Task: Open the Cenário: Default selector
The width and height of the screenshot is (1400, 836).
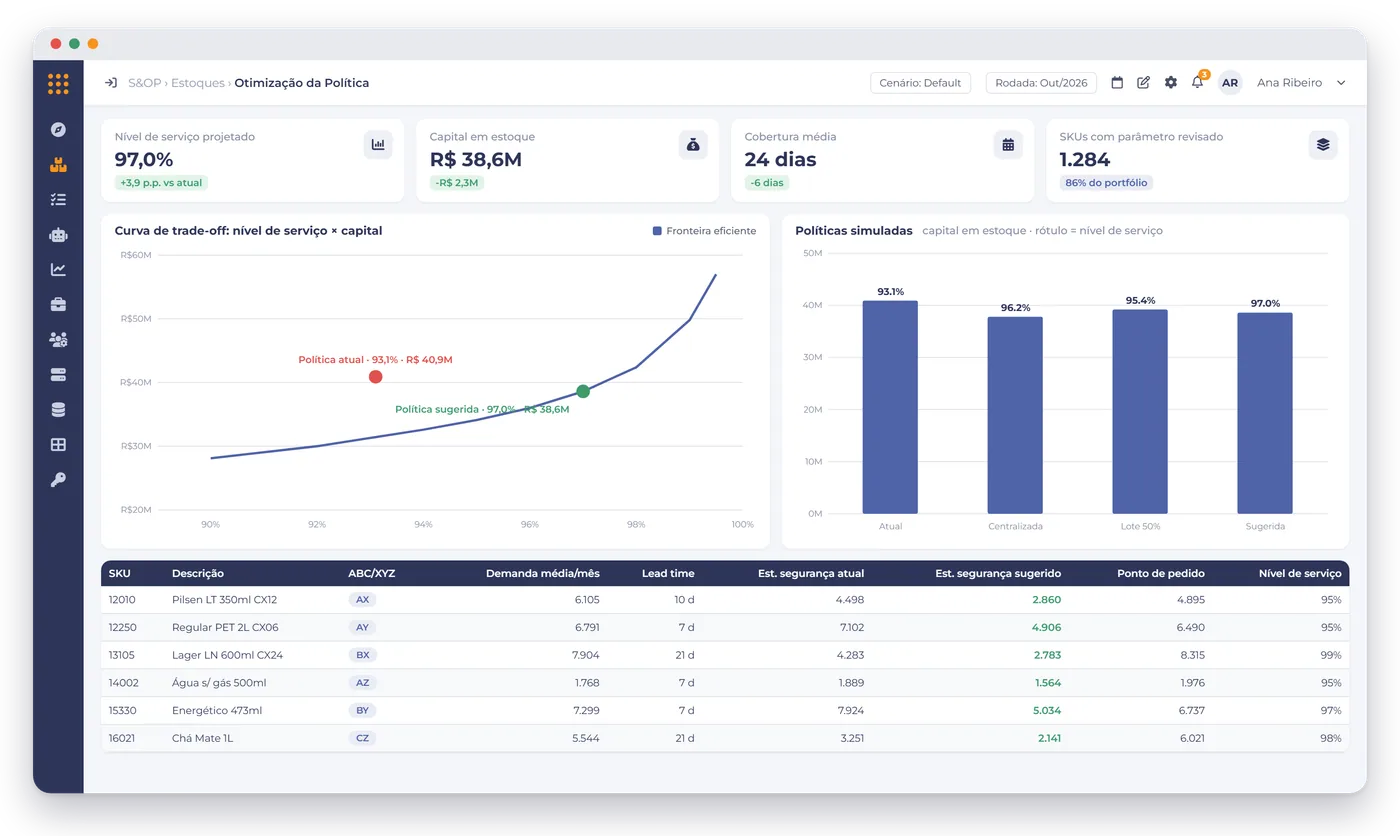Action: pos(920,83)
